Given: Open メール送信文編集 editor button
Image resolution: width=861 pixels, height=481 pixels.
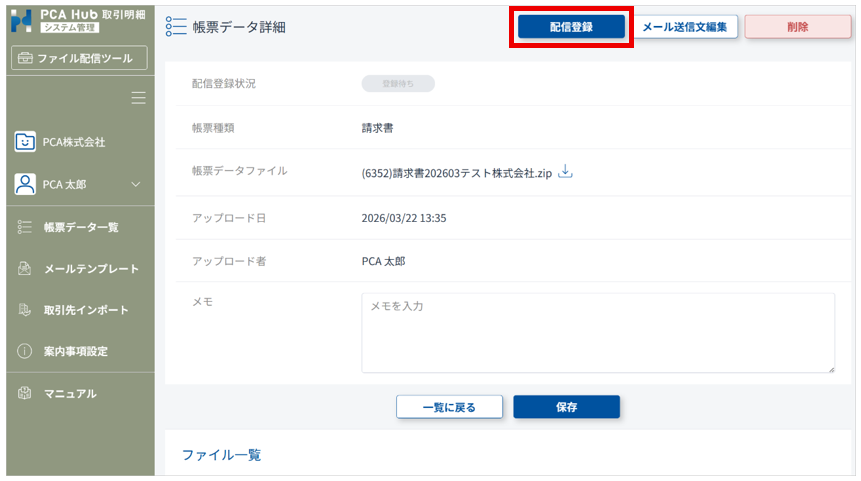Looking at the screenshot, I should tap(686, 27).
